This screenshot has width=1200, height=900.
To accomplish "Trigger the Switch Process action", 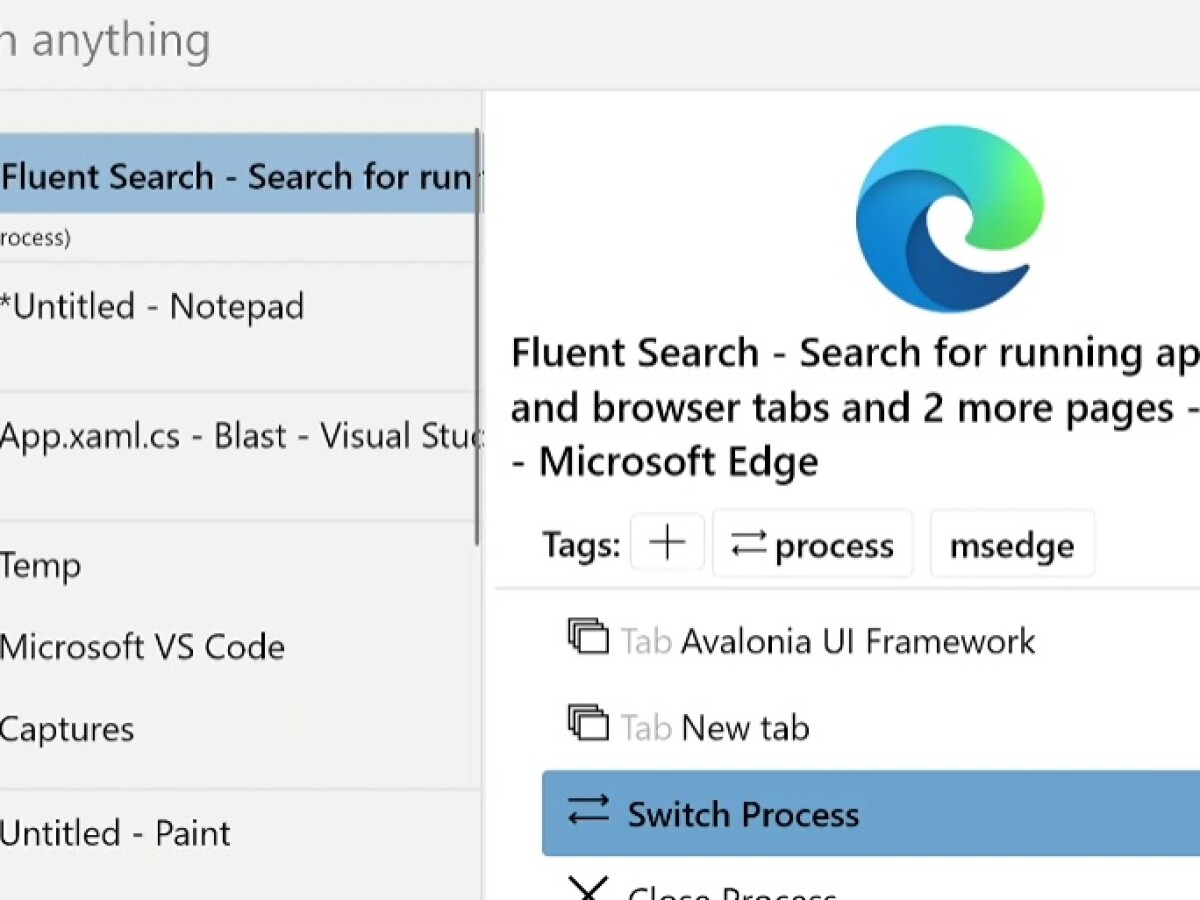I will pyautogui.click(x=743, y=814).
